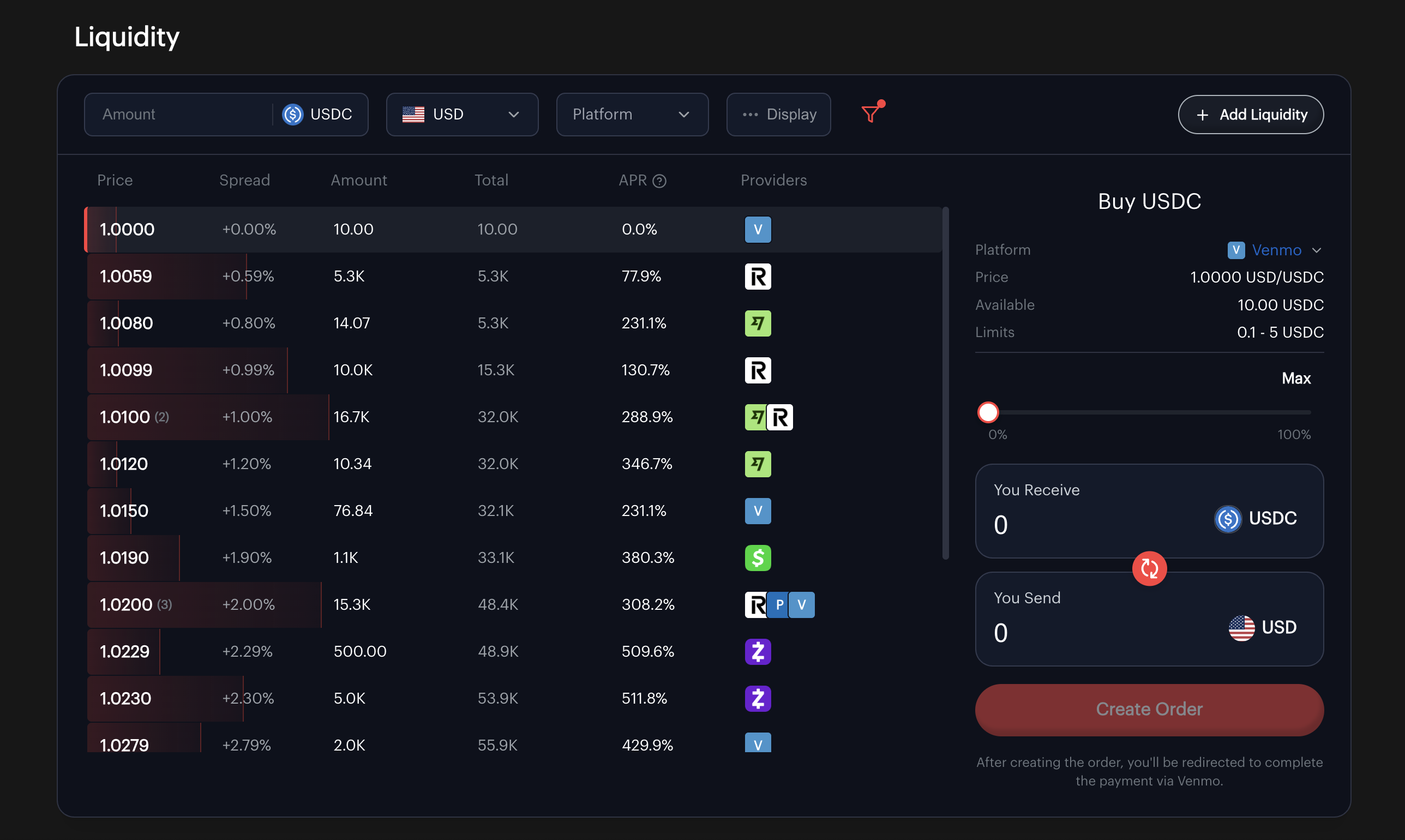Open the Platform filter dropdown
The width and height of the screenshot is (1405, 840).
(x=632, y=115)
